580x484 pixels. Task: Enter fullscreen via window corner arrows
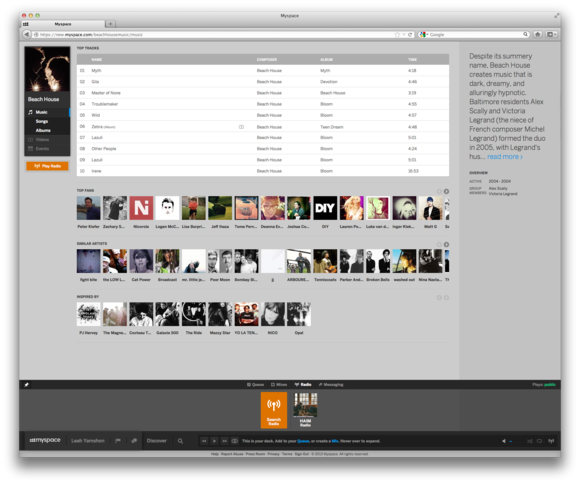[x=556, y=16]
